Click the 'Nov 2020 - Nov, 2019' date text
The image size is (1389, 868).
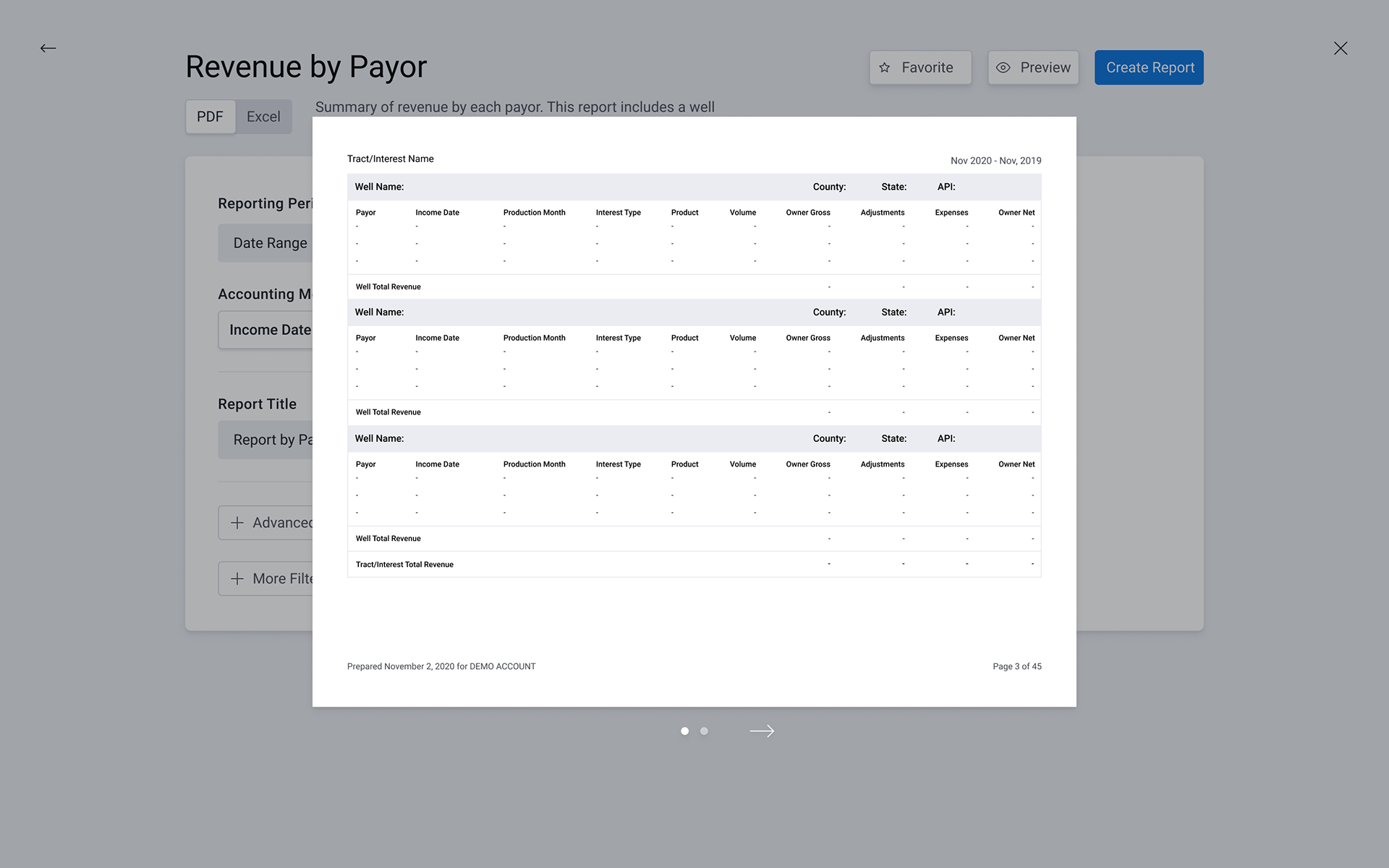(x=995, y=161)
